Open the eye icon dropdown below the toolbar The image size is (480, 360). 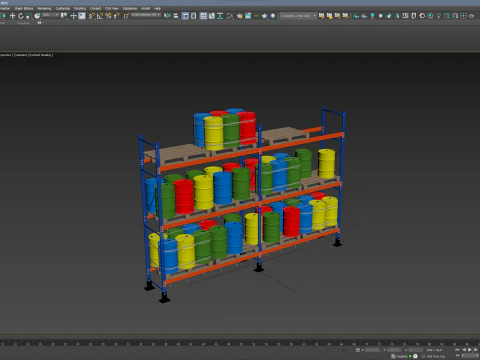click(x=40, y=23)
